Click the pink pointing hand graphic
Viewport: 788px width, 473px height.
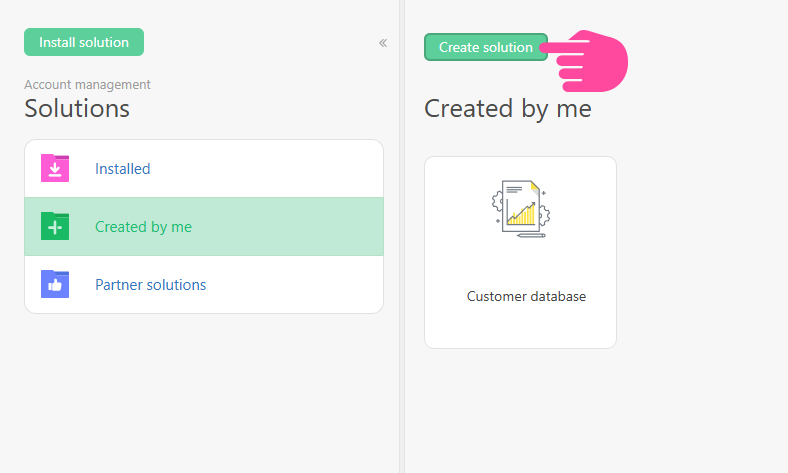[584, 61]
